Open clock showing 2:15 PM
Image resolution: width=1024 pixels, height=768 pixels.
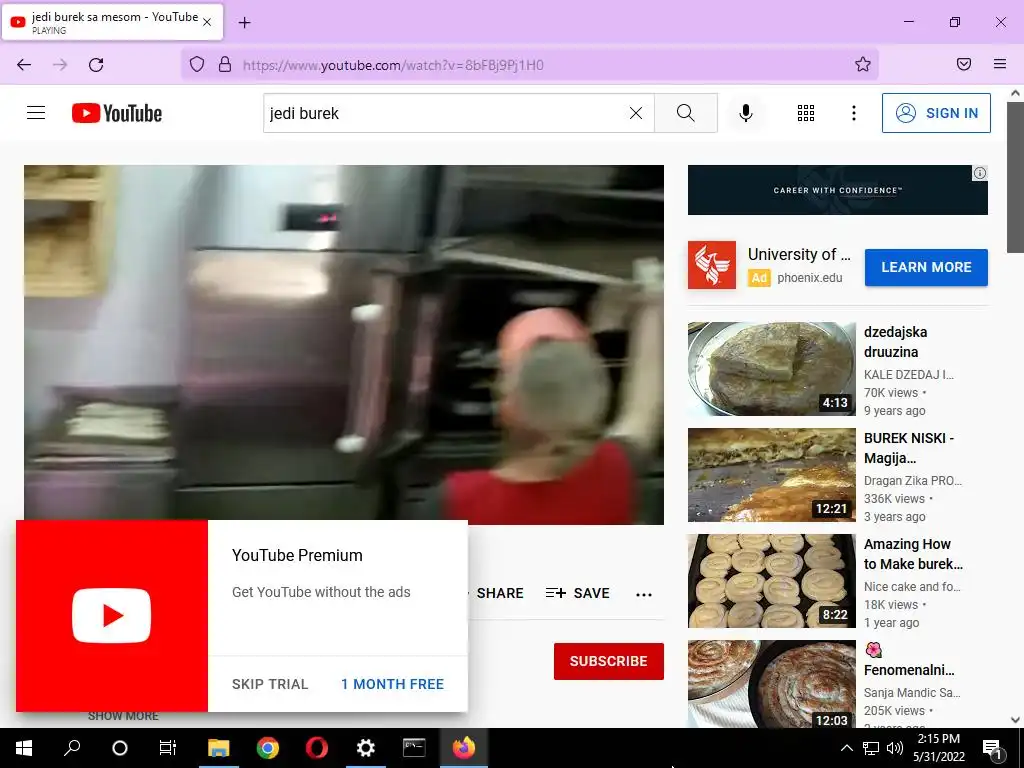tap(938, 748)
